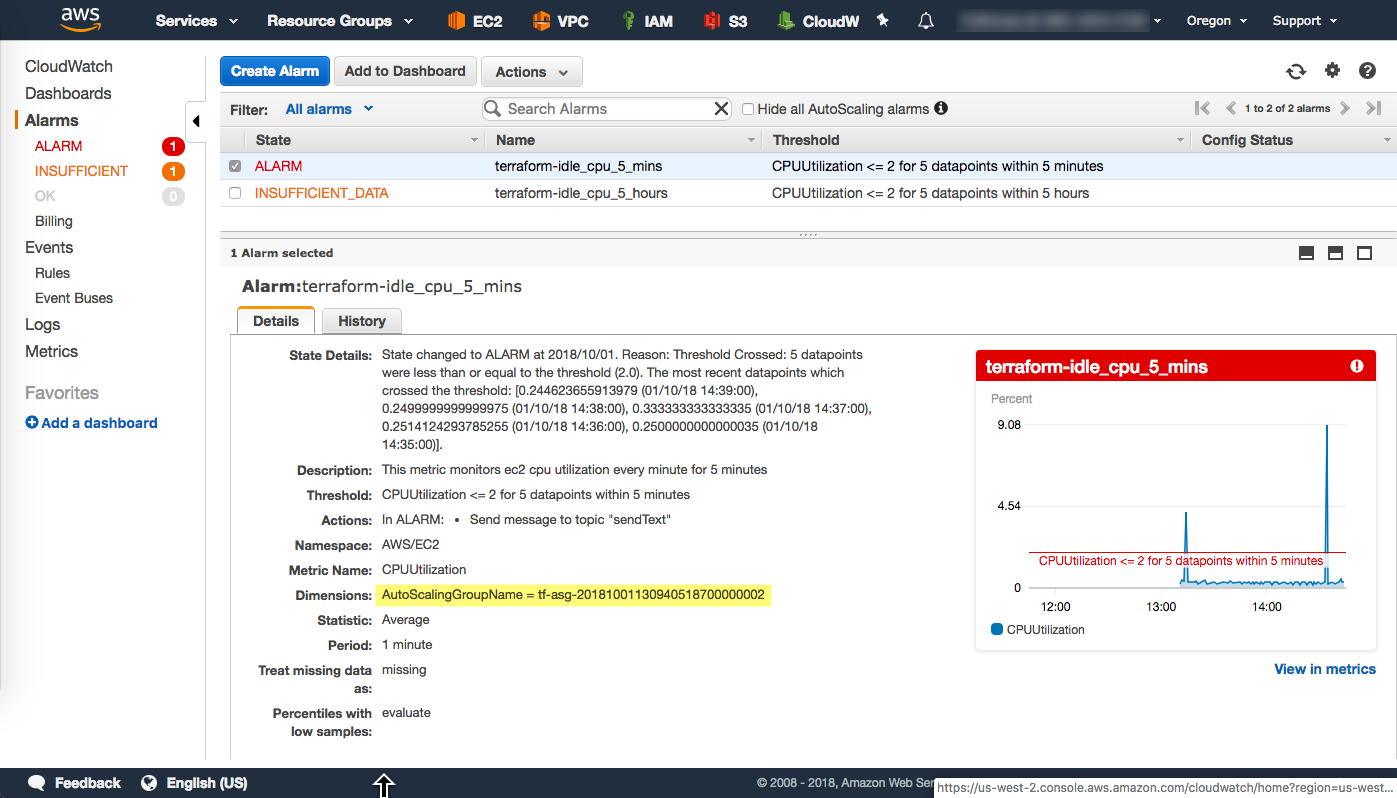The width and height of the screenshot is (1397, 798).
Task: Open the settings gear icon
Action: pos(1332,70)
